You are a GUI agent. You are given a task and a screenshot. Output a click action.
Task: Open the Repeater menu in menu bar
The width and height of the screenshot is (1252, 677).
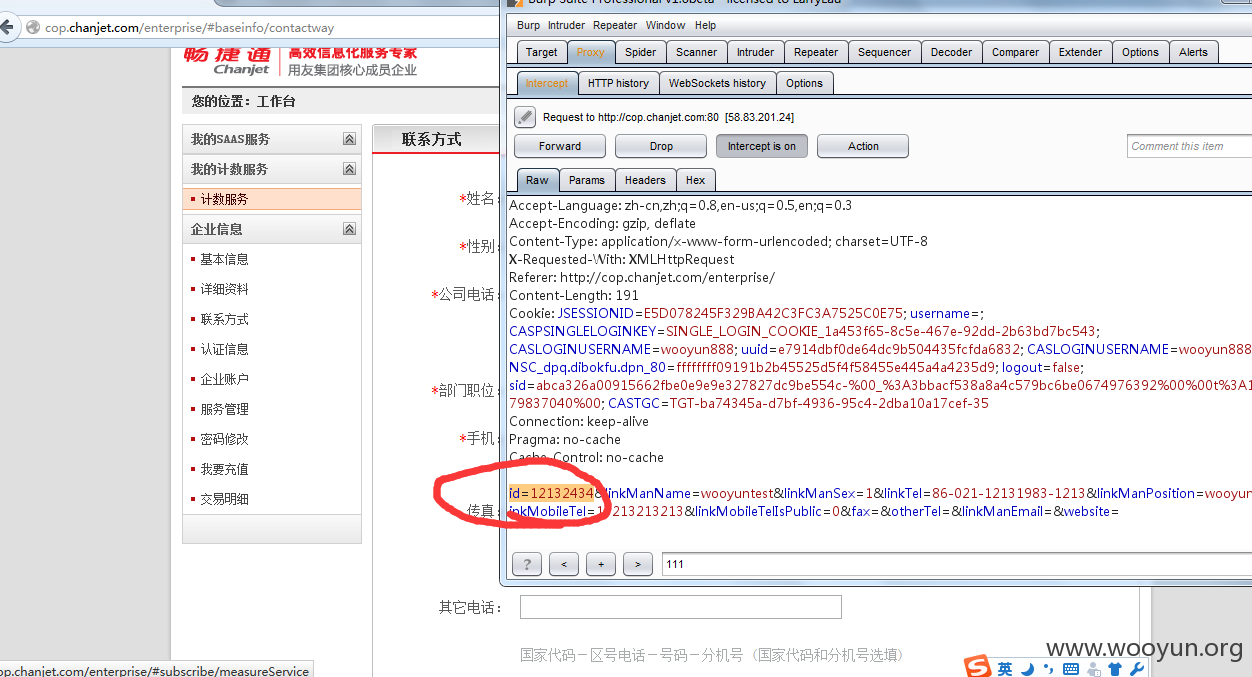[x=615, y=25]
